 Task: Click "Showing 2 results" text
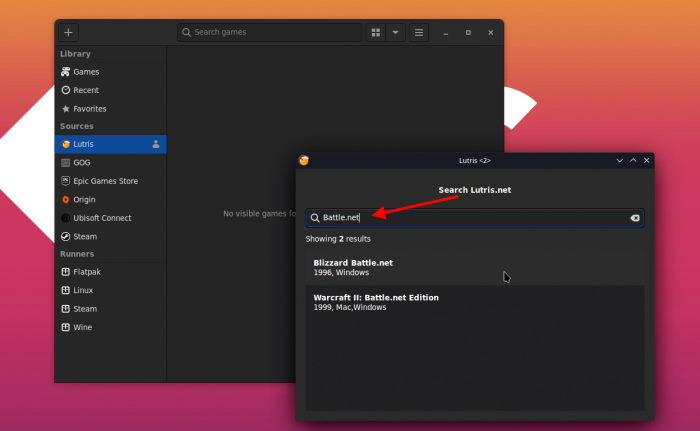tap(338, 239)
